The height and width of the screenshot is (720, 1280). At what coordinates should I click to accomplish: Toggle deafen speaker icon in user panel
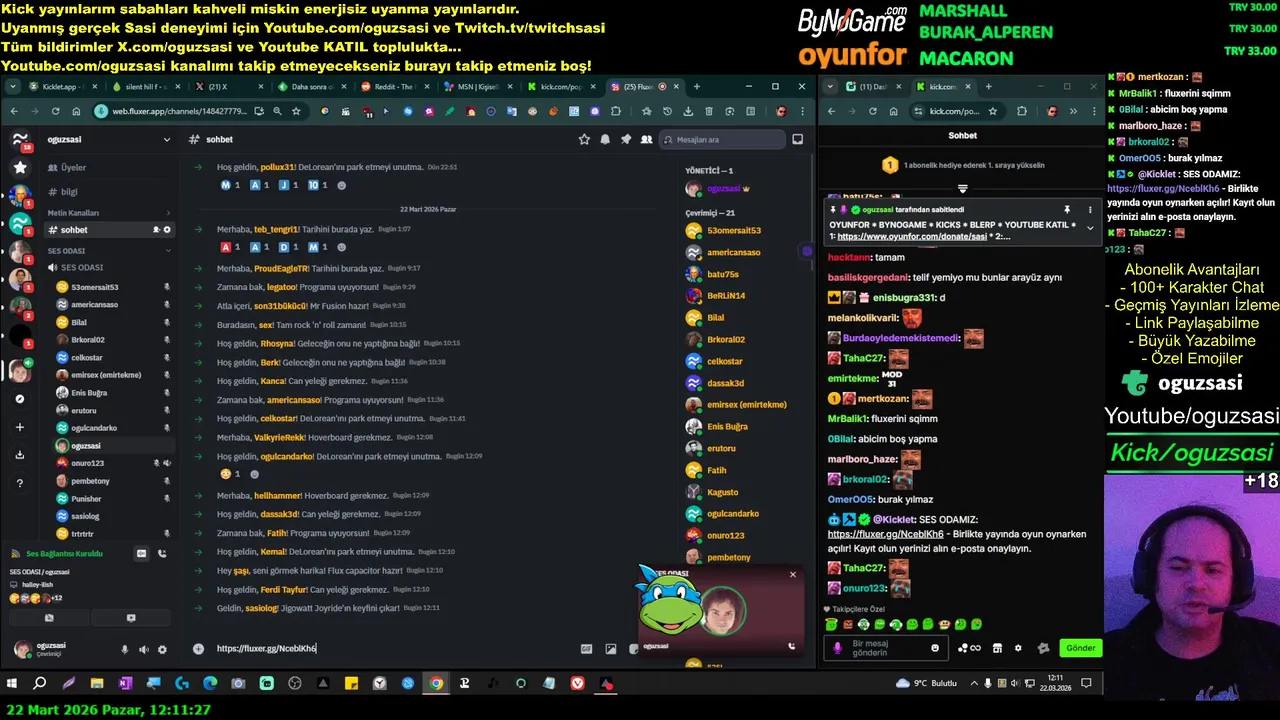click(144, 650)
